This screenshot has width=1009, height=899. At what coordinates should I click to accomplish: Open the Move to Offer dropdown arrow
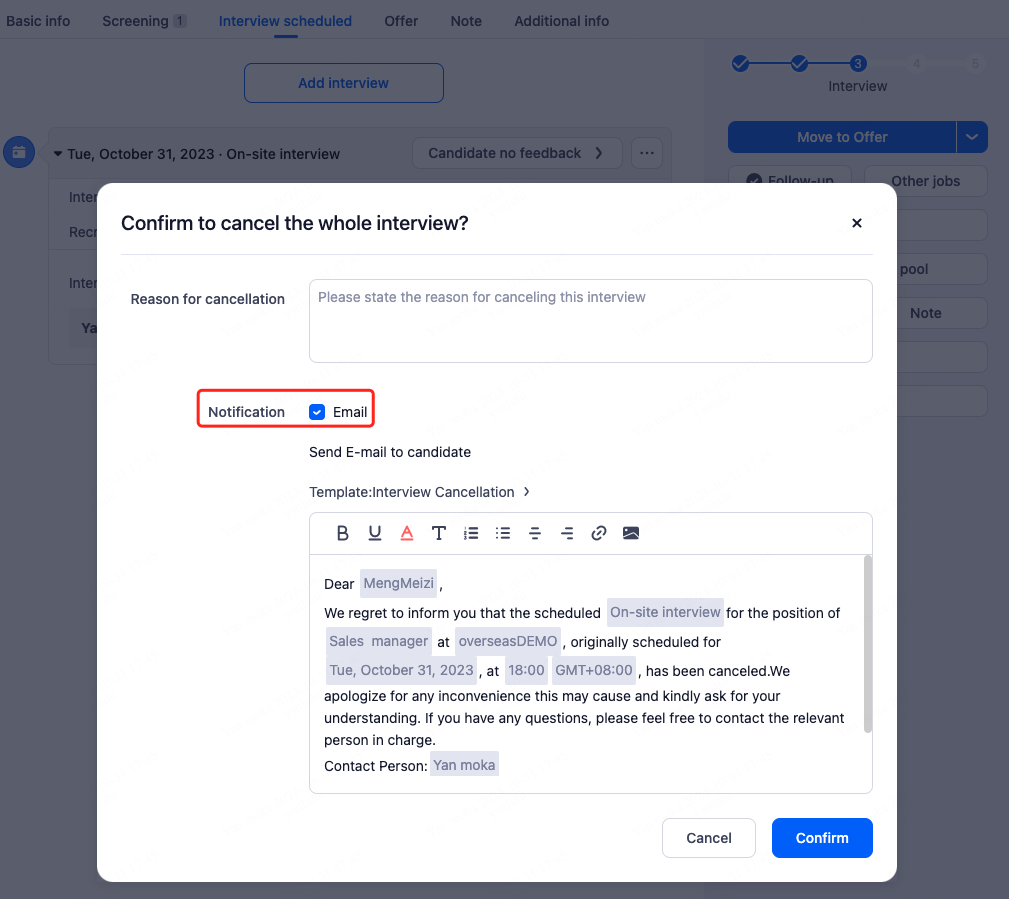(972, 137)
